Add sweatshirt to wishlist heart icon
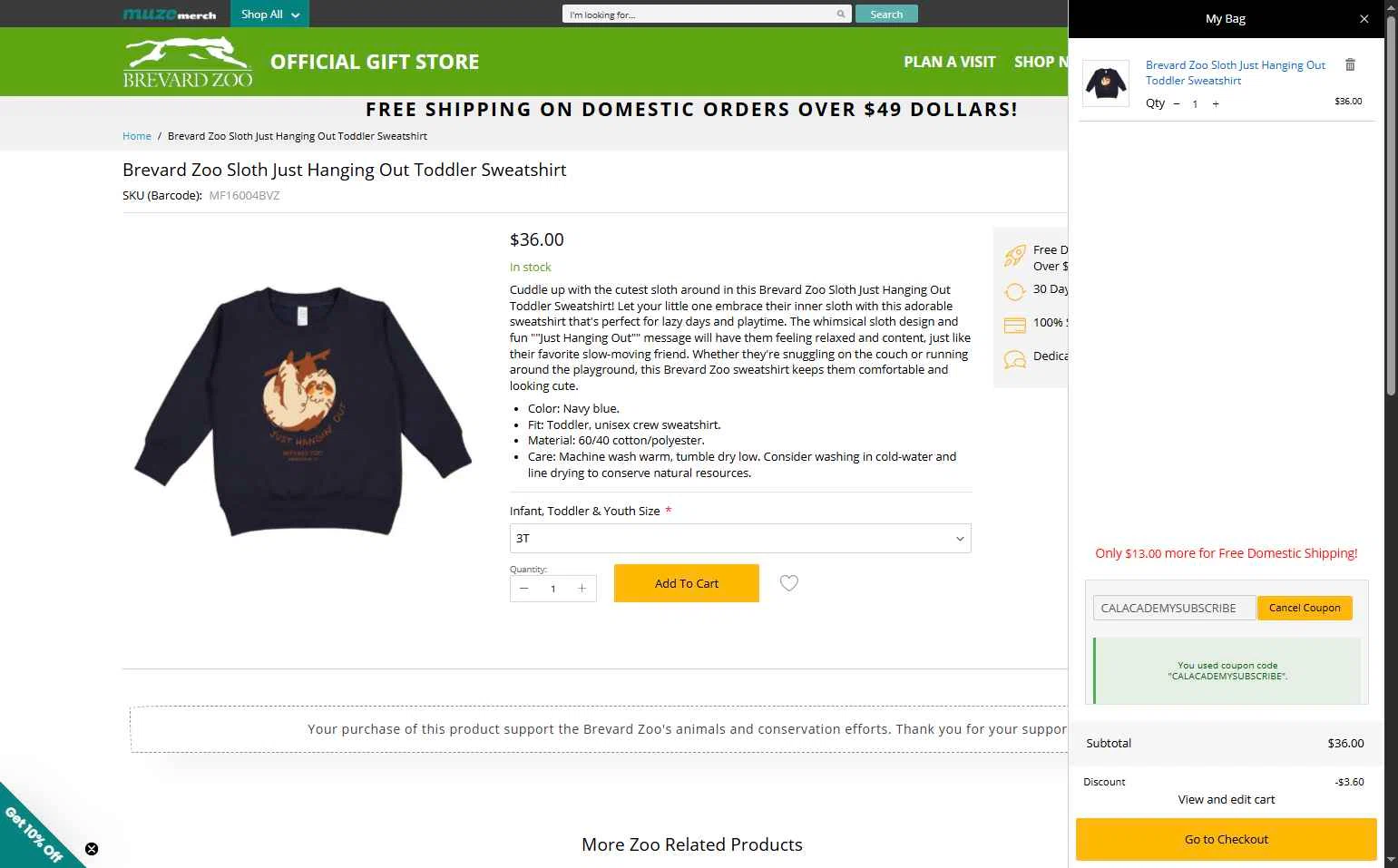 click(x=789, y=583)
